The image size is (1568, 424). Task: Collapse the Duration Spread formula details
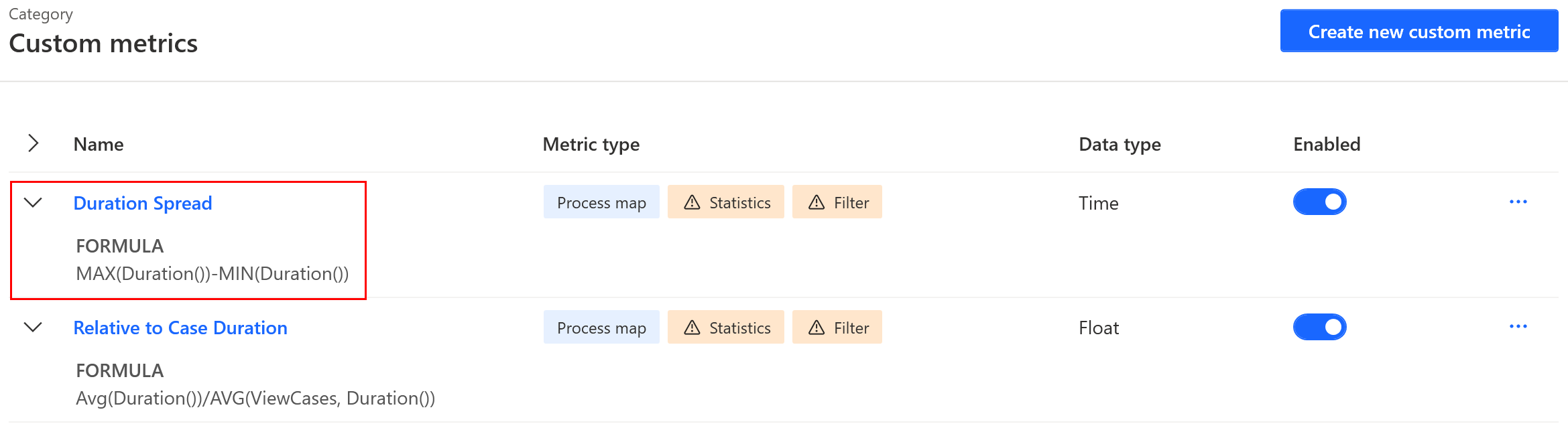pos(33,202)
